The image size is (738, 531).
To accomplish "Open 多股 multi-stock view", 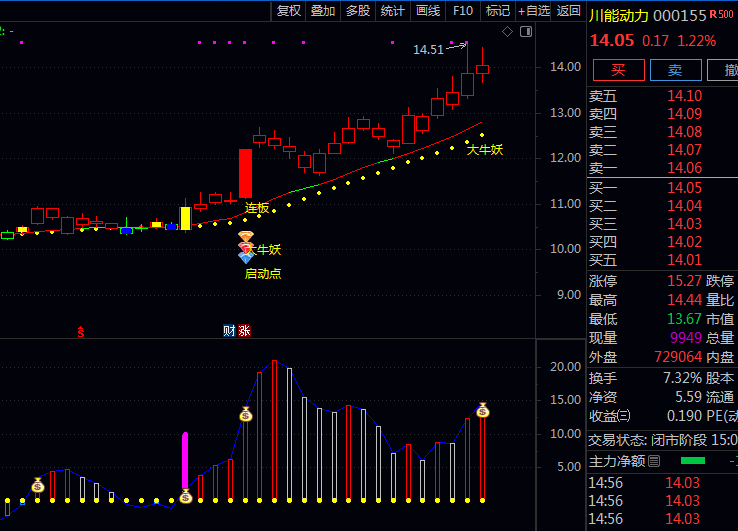I will point(358,11).
